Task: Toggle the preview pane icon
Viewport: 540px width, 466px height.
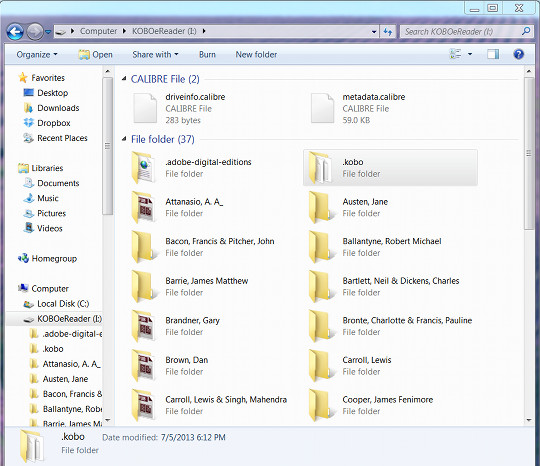Action: (493, 54)
